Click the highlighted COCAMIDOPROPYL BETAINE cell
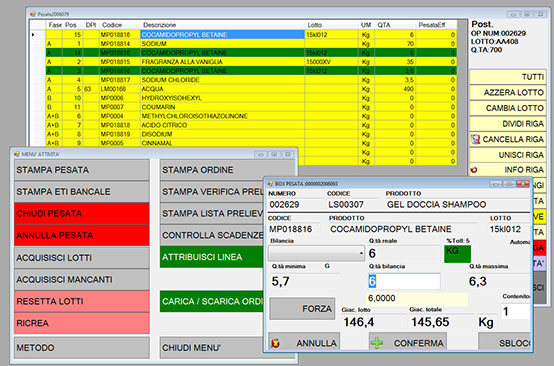Viewport: 554px width, 366px height. coord(223,35)
